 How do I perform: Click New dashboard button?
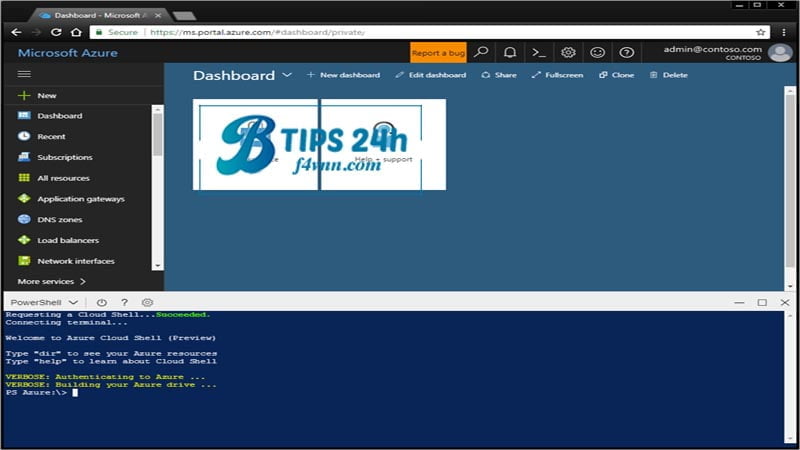(343, 75)
